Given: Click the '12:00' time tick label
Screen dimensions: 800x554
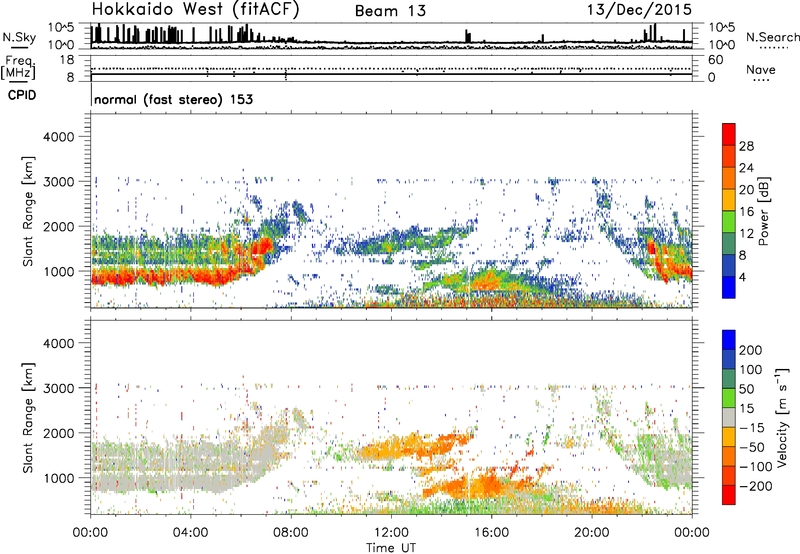Looking at the screenshot, I should coord(391,533).
